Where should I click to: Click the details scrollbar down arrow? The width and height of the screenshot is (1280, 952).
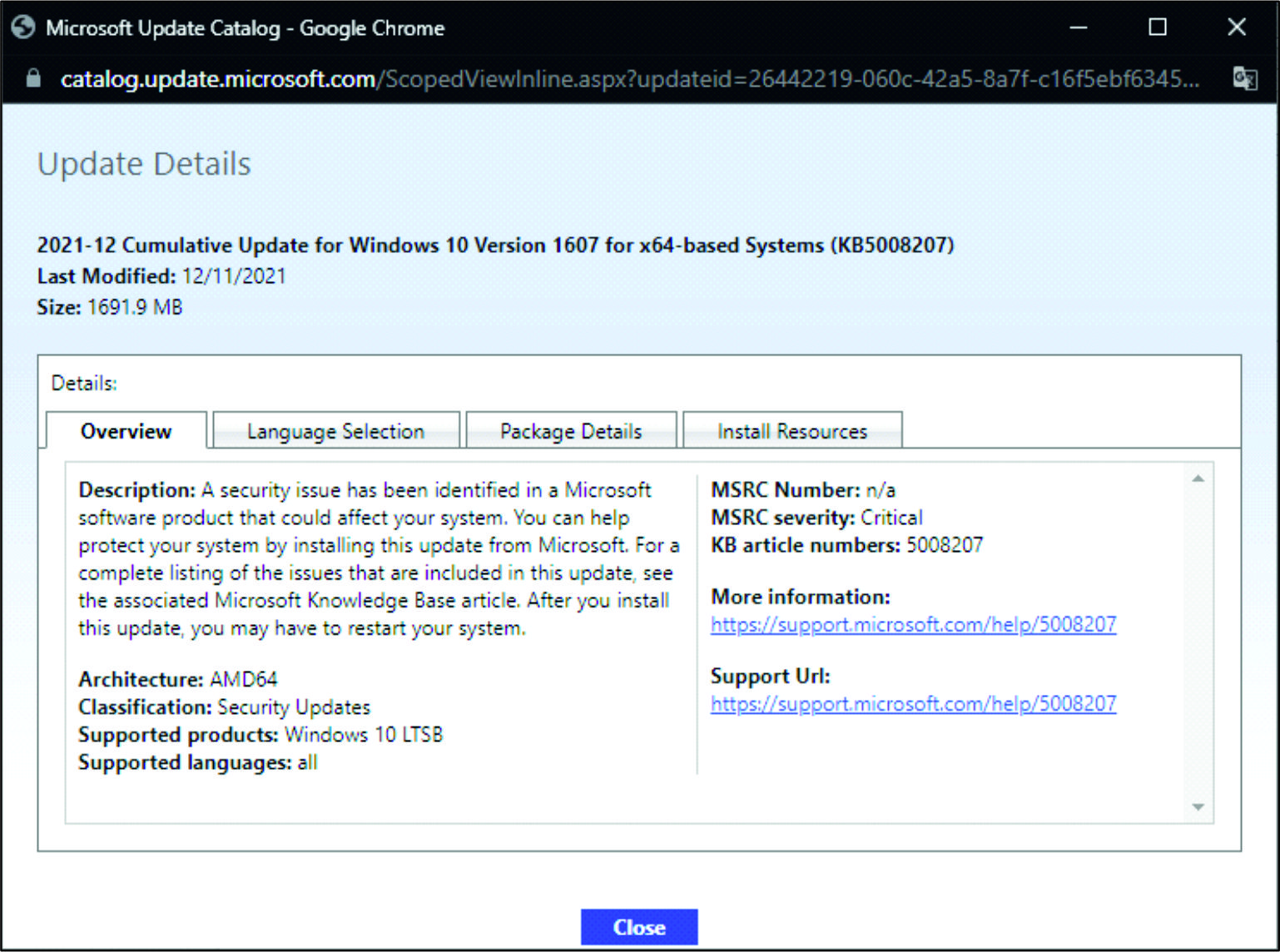tap(1198, 806)
